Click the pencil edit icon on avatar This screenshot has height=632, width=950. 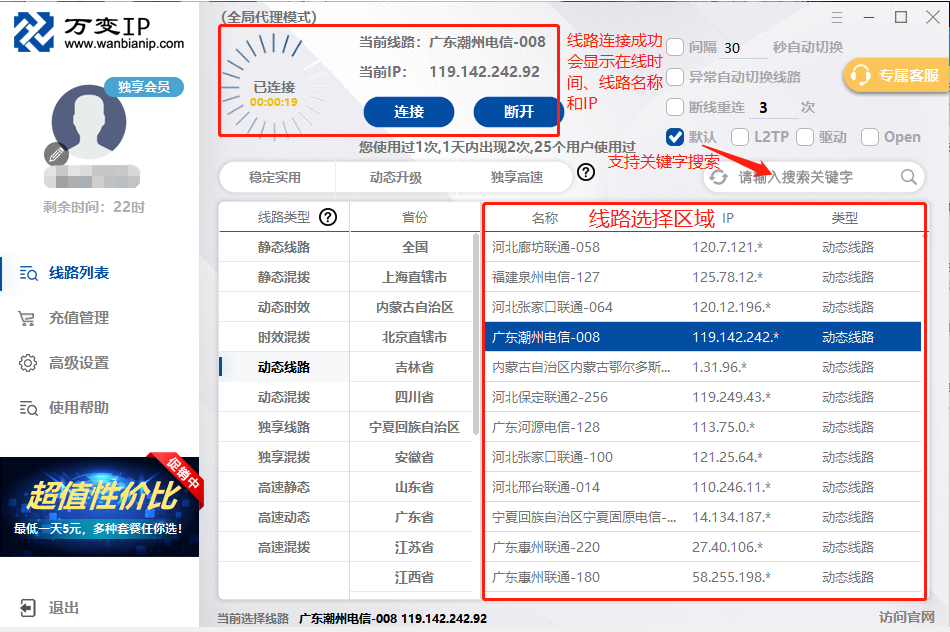pyautogui.click(x=56, y=155)
